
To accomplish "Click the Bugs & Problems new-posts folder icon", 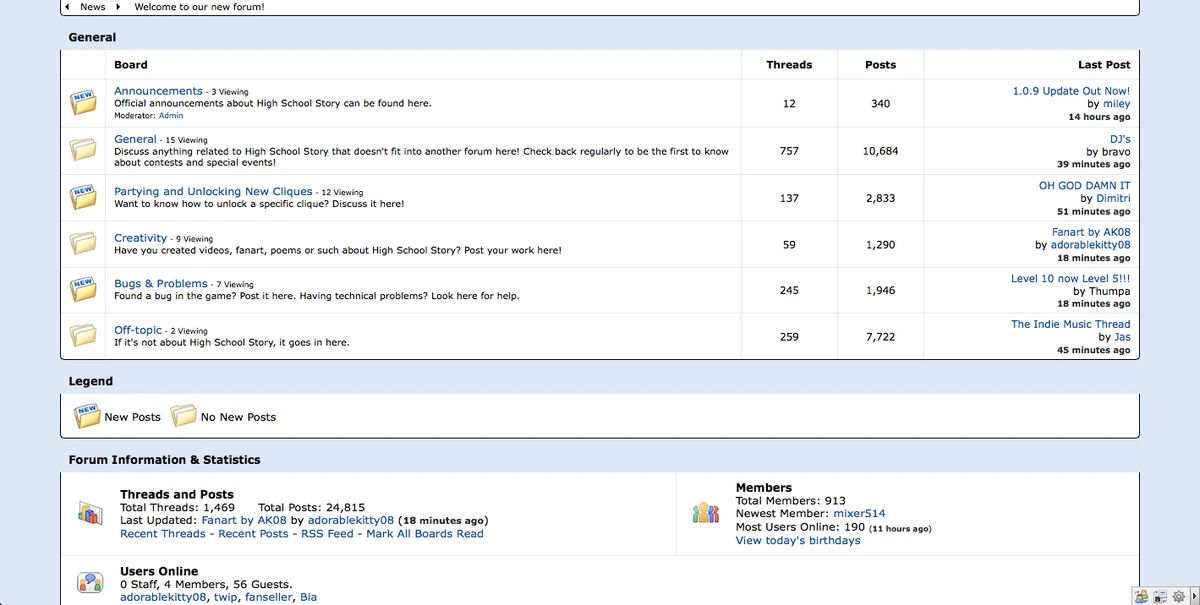I will click(x=83, y=290).
